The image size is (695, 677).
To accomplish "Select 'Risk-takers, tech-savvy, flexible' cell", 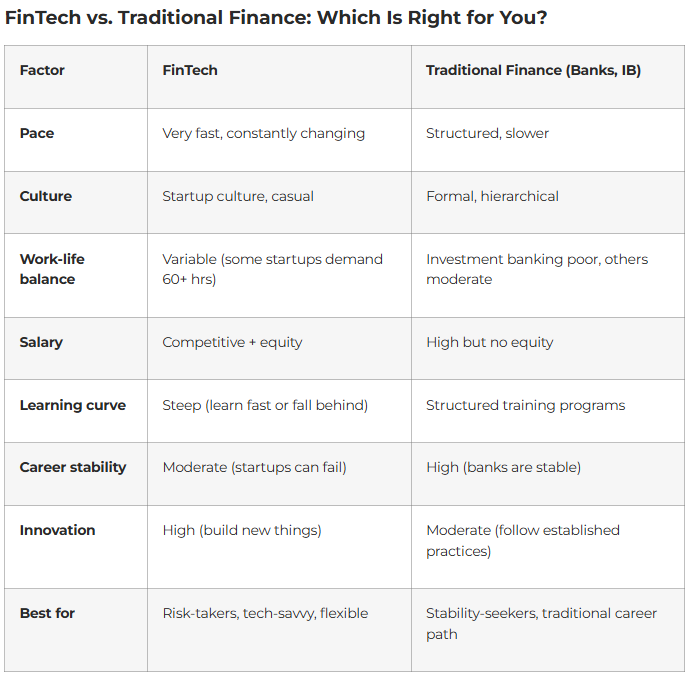I will (265, 613).
